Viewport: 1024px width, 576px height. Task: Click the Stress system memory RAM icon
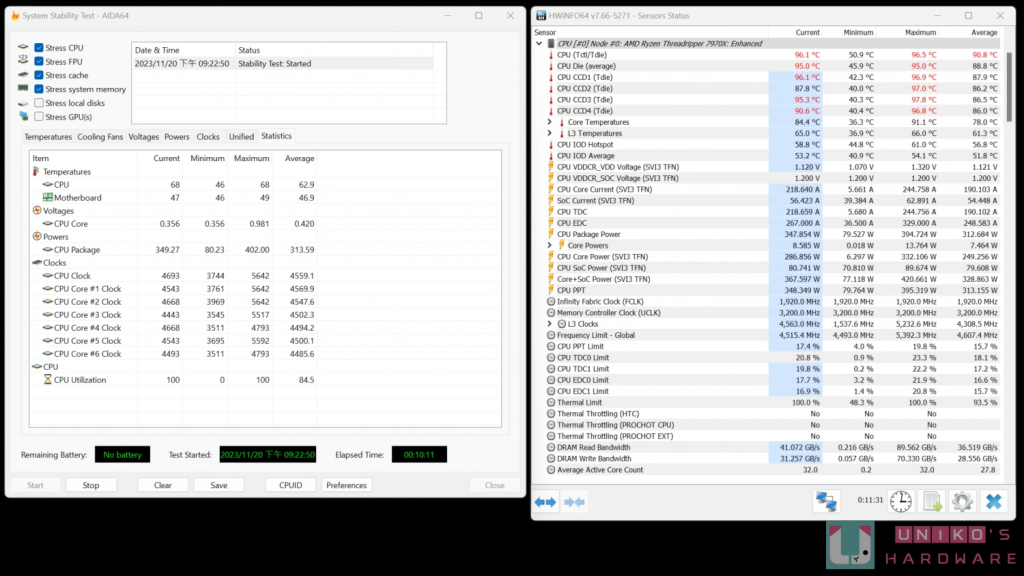(24, 89)
